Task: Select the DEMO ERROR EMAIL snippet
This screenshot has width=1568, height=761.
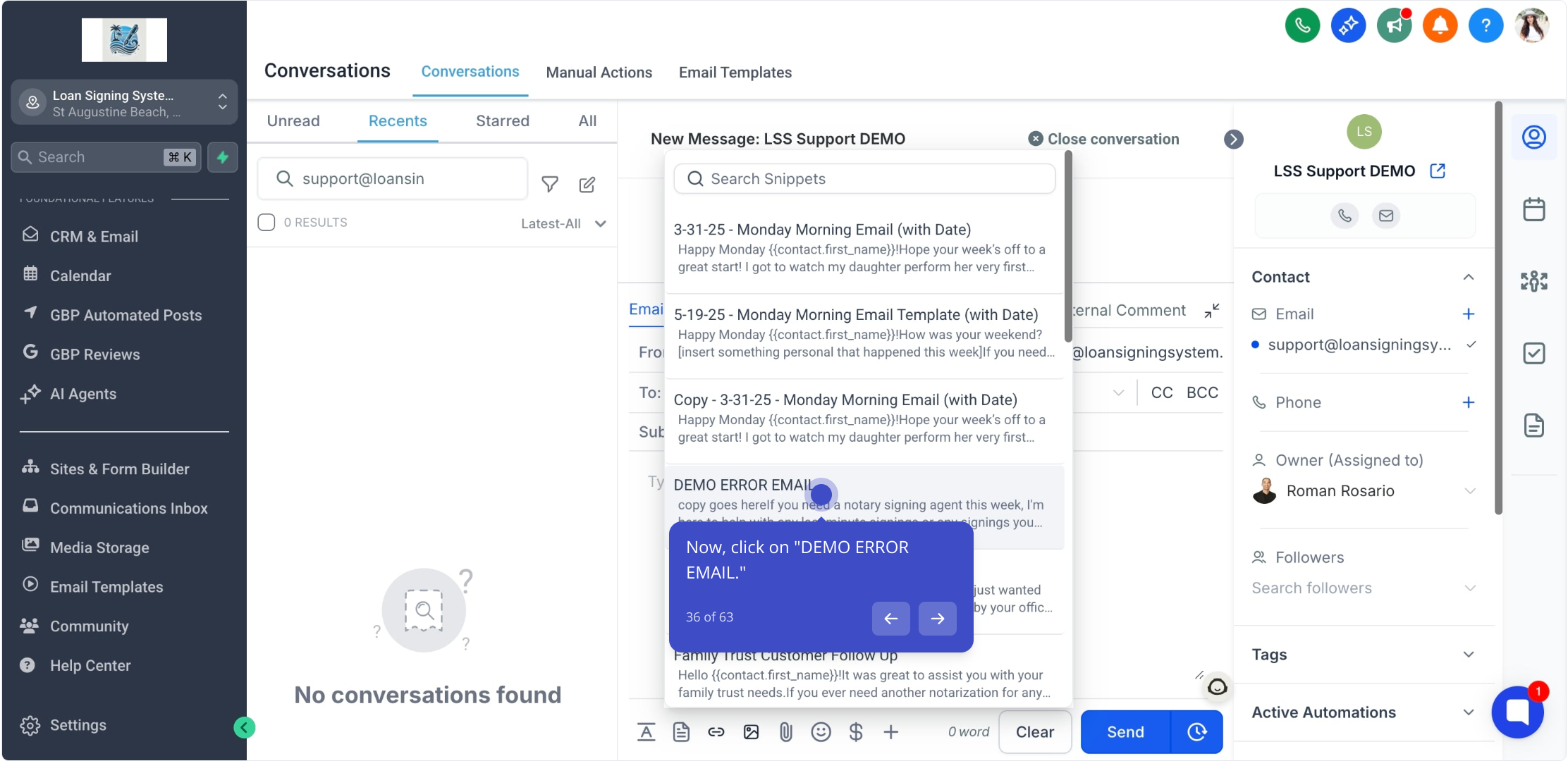Action: [864, 506]
